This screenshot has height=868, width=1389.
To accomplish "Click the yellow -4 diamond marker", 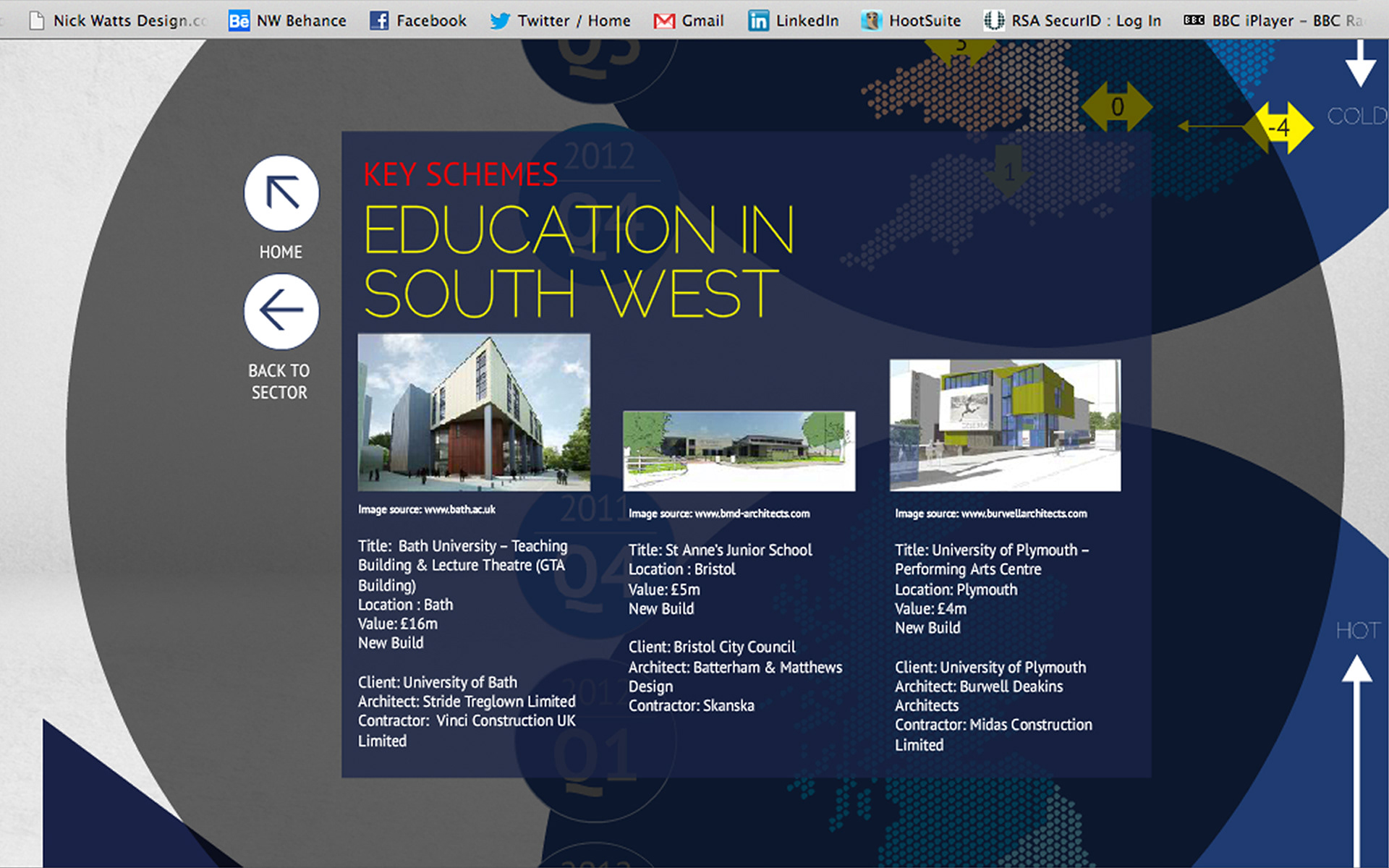I will 1279,128.
